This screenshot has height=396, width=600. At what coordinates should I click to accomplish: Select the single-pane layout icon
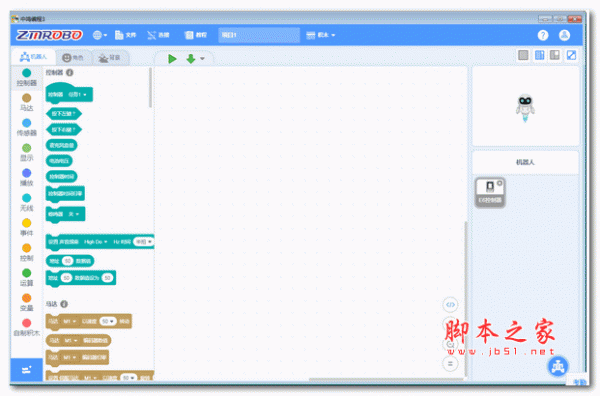coord(523,55)
